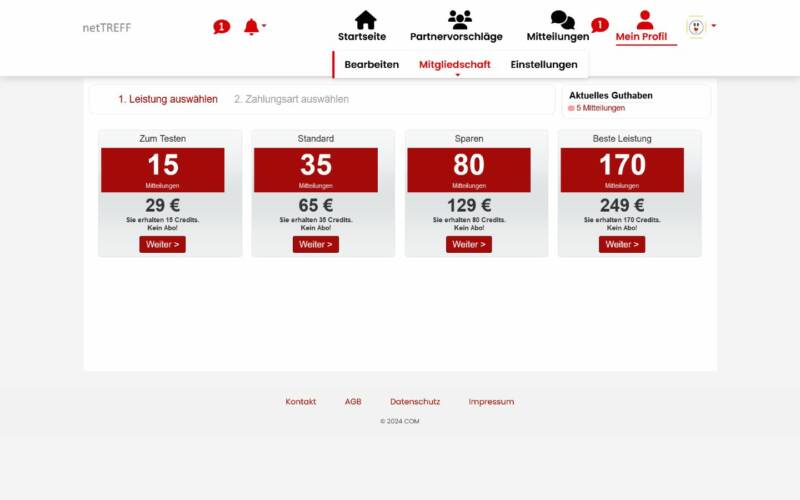The height and width of the screenshot is (500, 800).
Task: Click the netTREFF logo
Action: pyautogui.click(x=107, y=28)
